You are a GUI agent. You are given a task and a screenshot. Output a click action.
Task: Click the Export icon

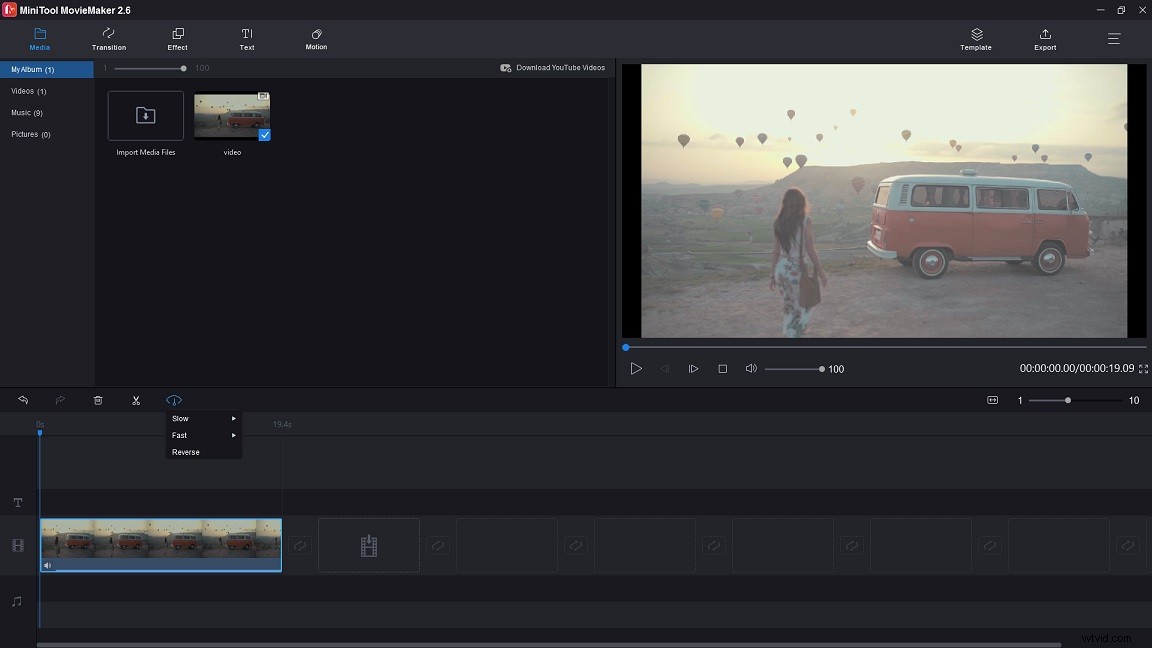[1044, 39]
